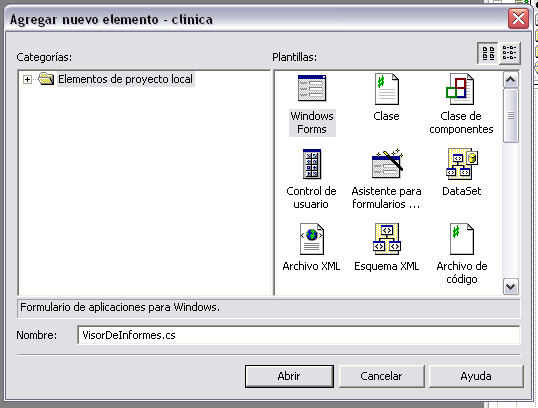Screen dimensions: 538x408
Task: Expand Elementos de proyecto local node
Action: point(27,80)
